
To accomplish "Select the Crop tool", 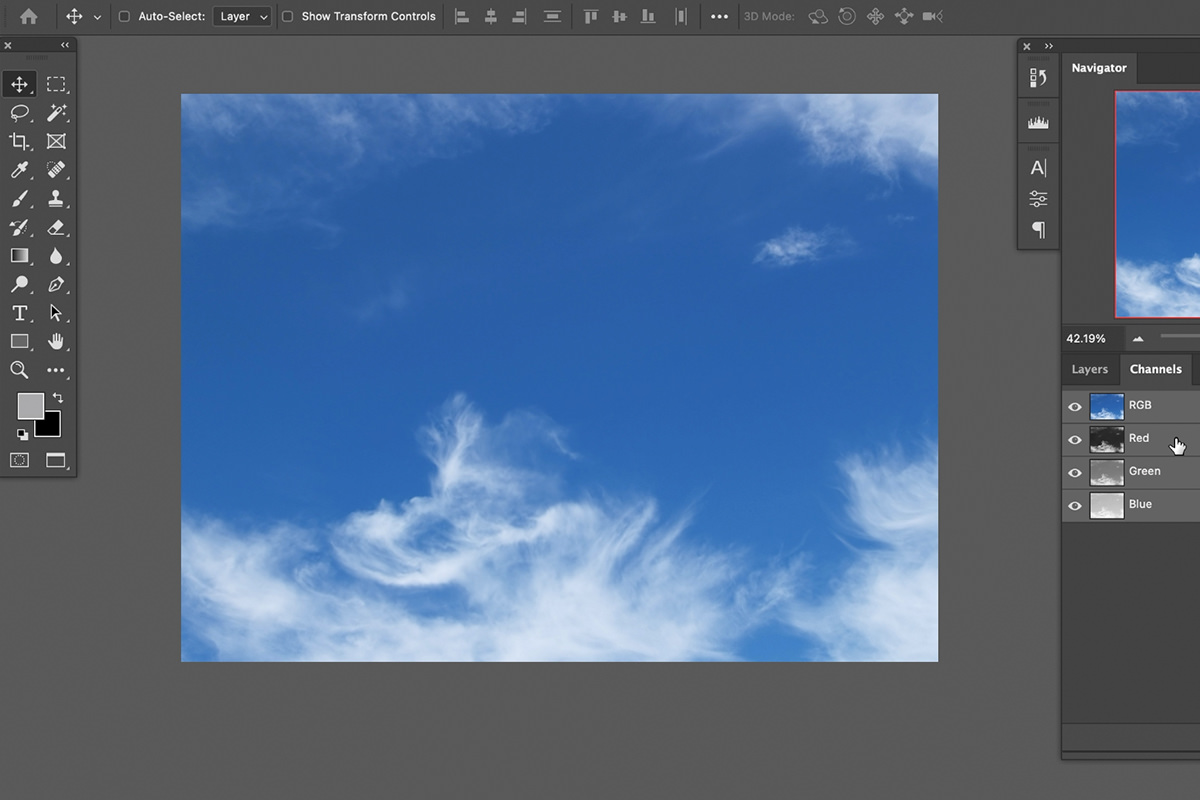I will pos(19,141).
